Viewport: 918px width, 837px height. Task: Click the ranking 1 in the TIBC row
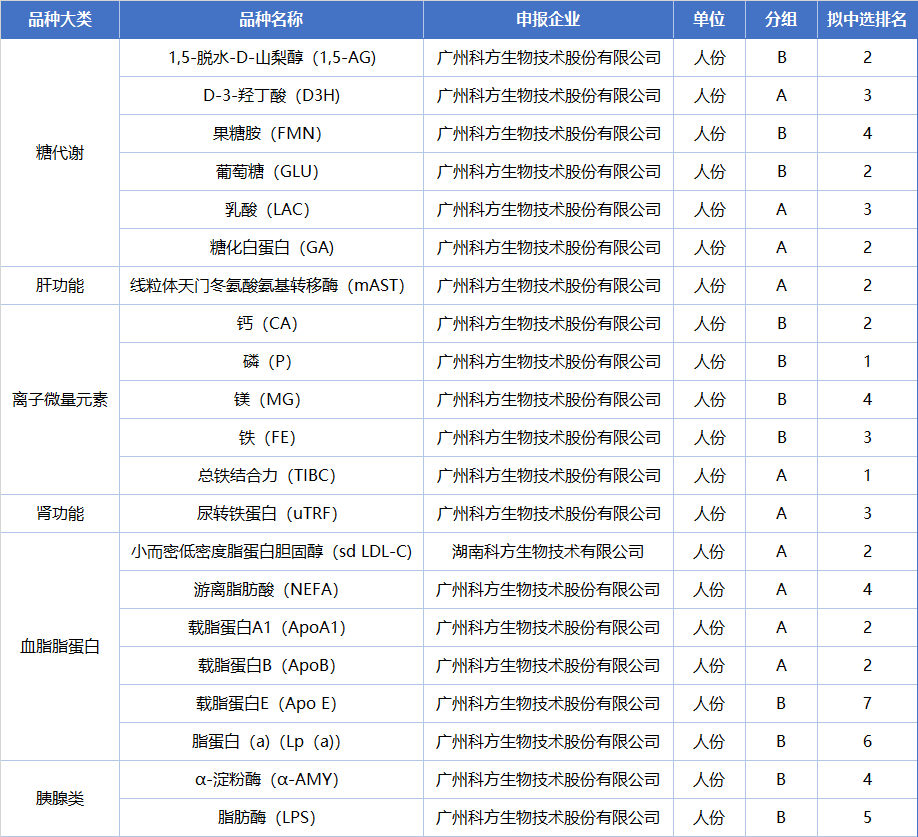tap(867, 476)
